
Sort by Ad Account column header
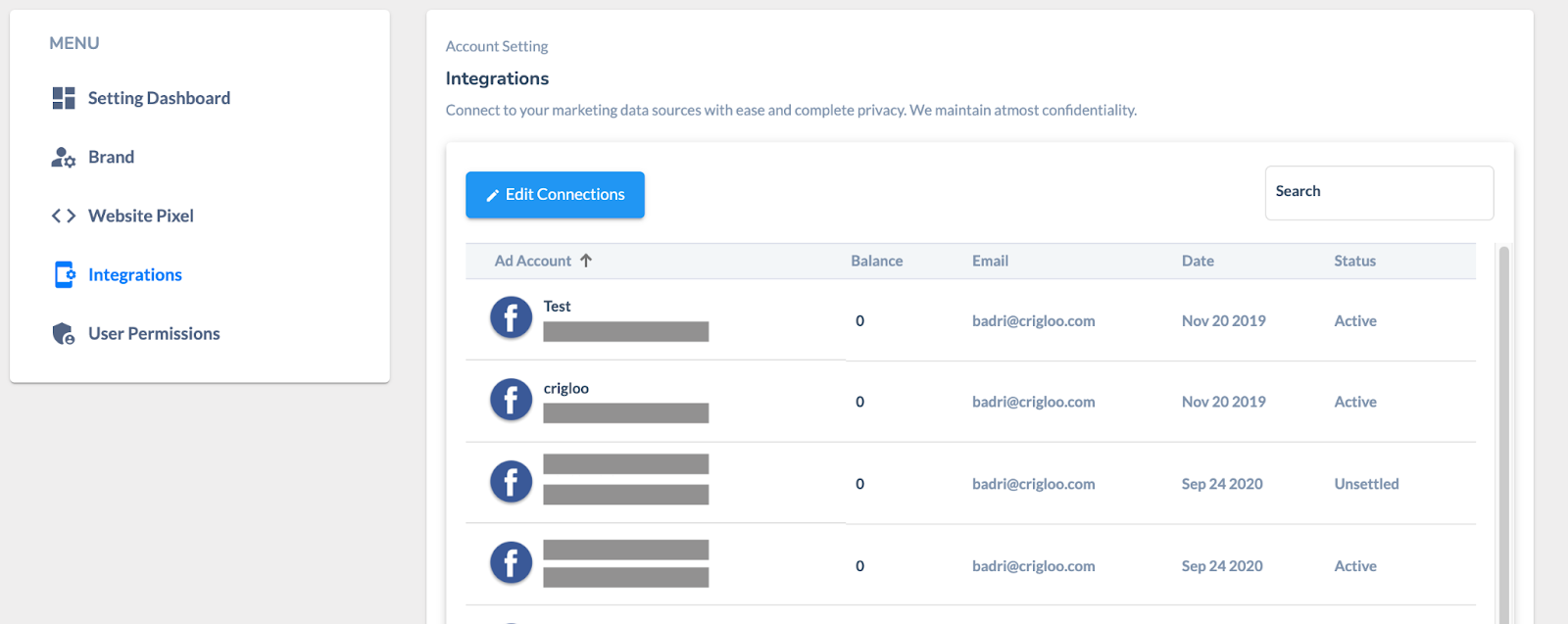click(x=533, y=261)
